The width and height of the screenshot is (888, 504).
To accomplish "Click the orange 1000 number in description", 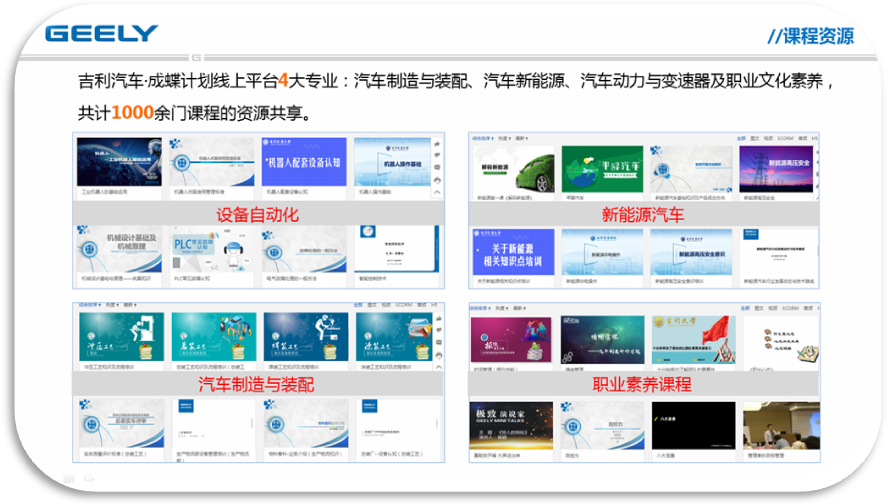I will (133, 113).
